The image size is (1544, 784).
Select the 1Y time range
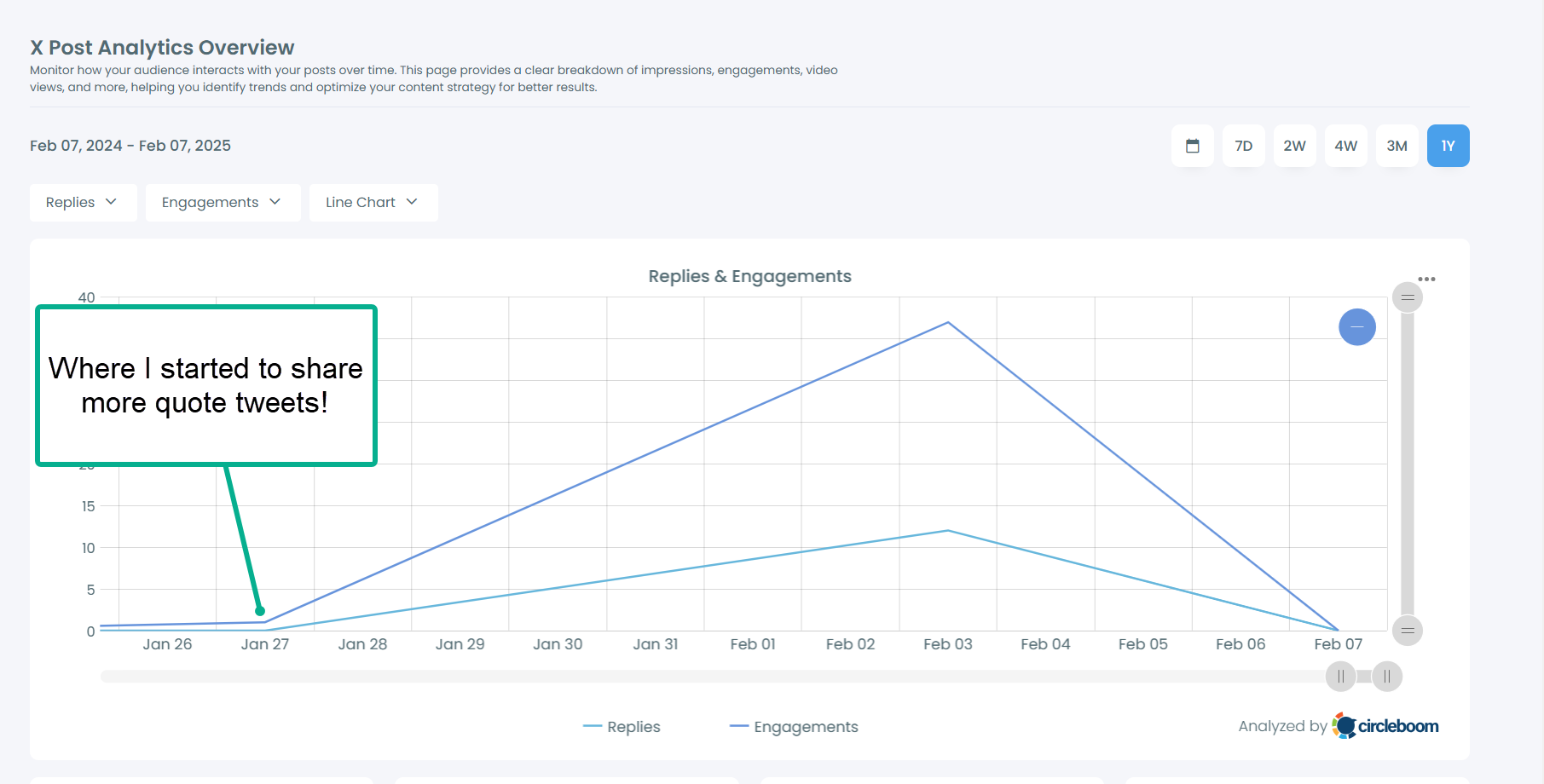tap(1448, 146)
